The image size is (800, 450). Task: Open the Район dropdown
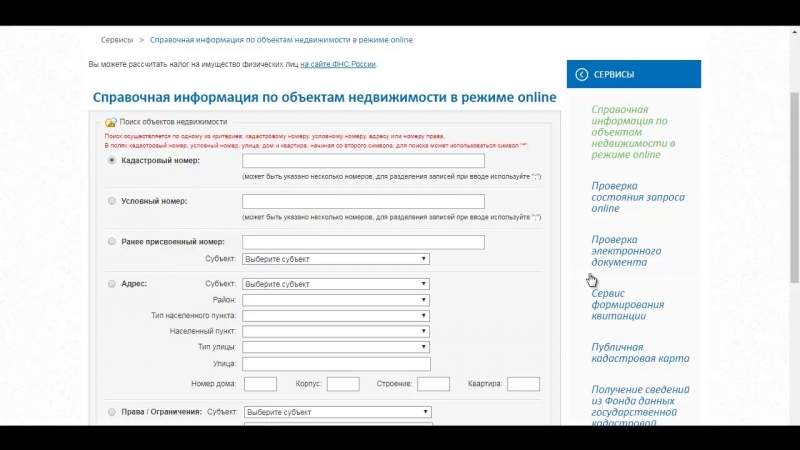[x=336, y=300]
